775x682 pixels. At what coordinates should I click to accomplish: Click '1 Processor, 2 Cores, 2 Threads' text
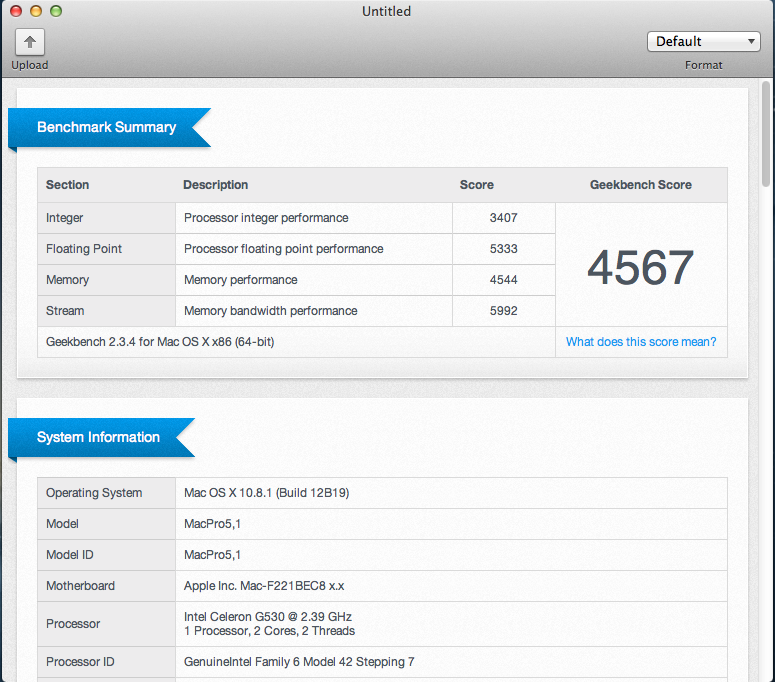269,631
